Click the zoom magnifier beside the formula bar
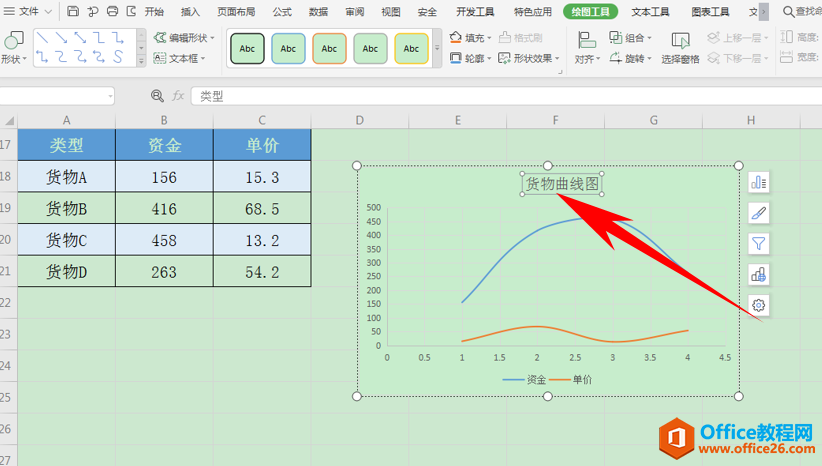The width and height of the screenshot is (822, 466). pyautogui.click(x=157, y=96)
